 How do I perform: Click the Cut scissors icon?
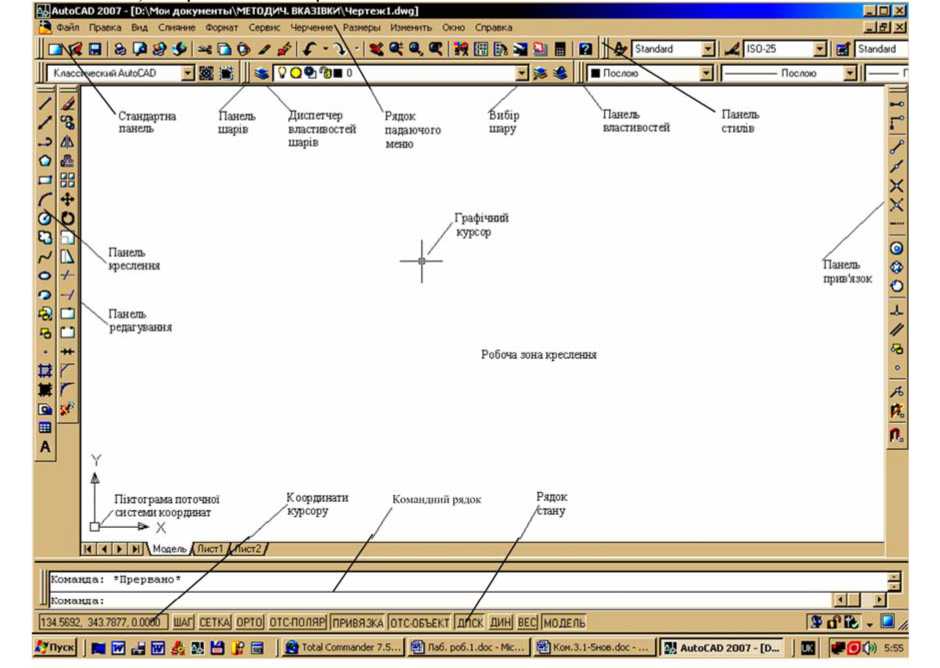[x=205, y=49]
